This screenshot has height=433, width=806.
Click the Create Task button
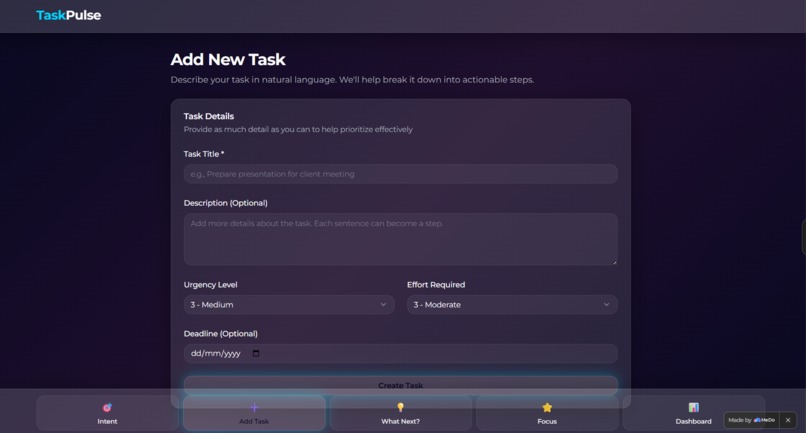(400, 385)
